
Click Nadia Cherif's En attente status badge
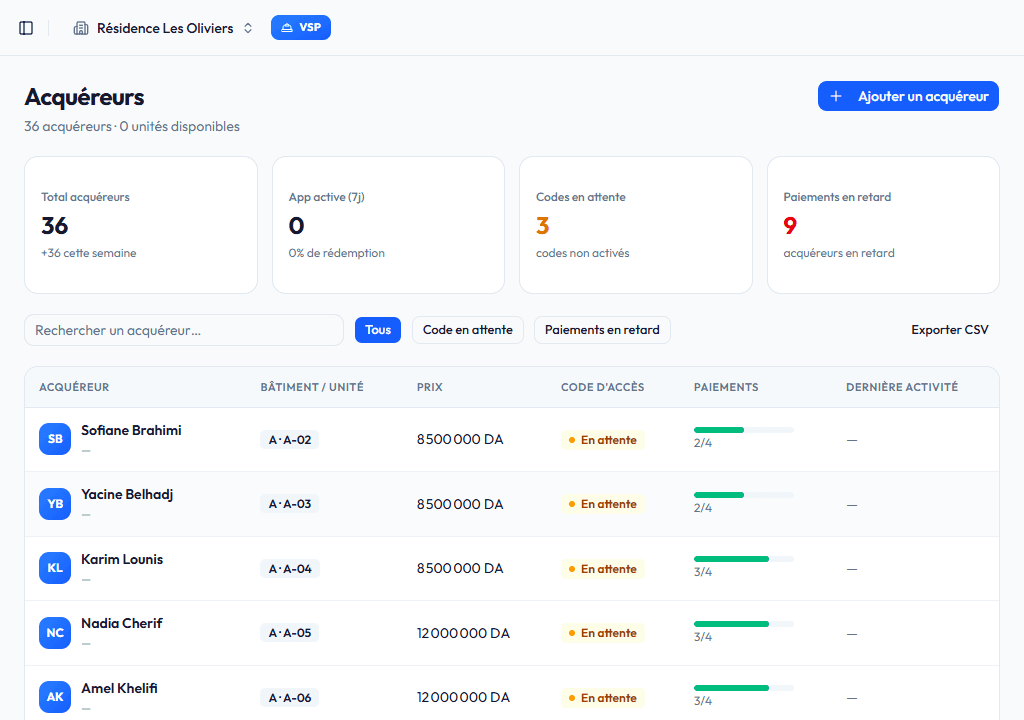tap(603, 633)
